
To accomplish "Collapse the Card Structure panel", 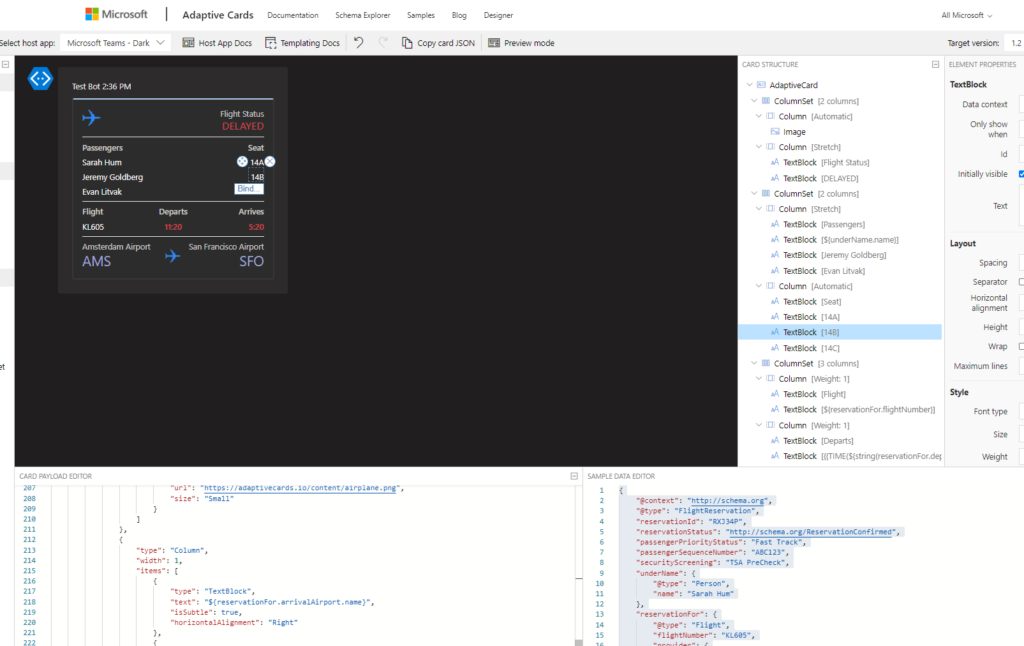I will [x=935, y=65].
